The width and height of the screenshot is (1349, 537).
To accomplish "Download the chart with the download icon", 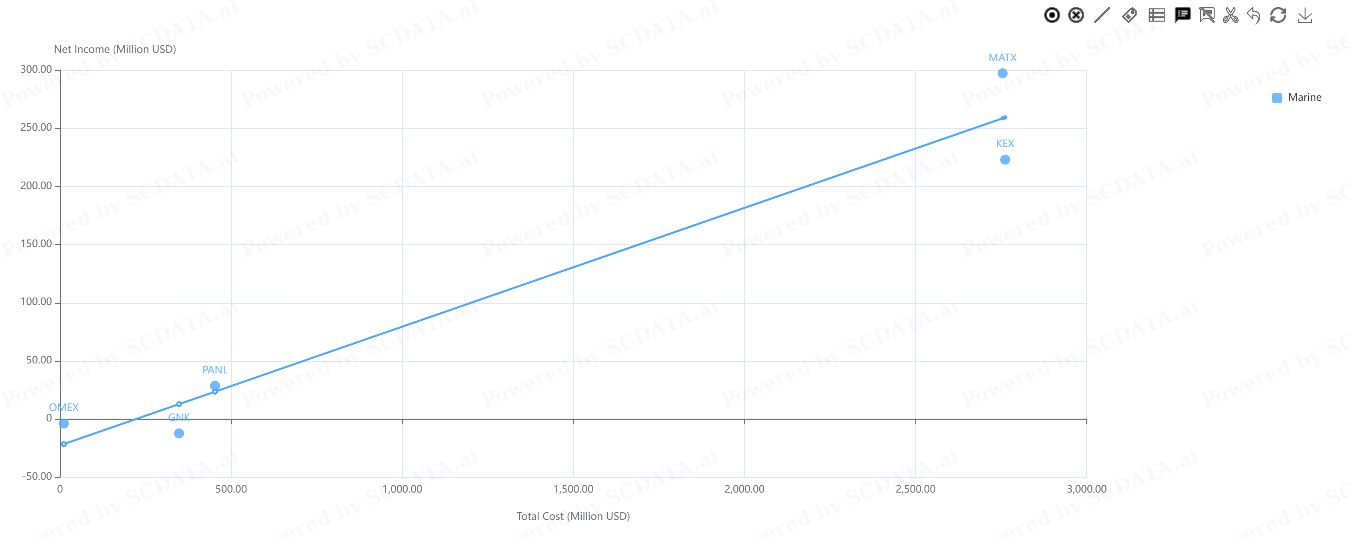I will [1305, 15].
